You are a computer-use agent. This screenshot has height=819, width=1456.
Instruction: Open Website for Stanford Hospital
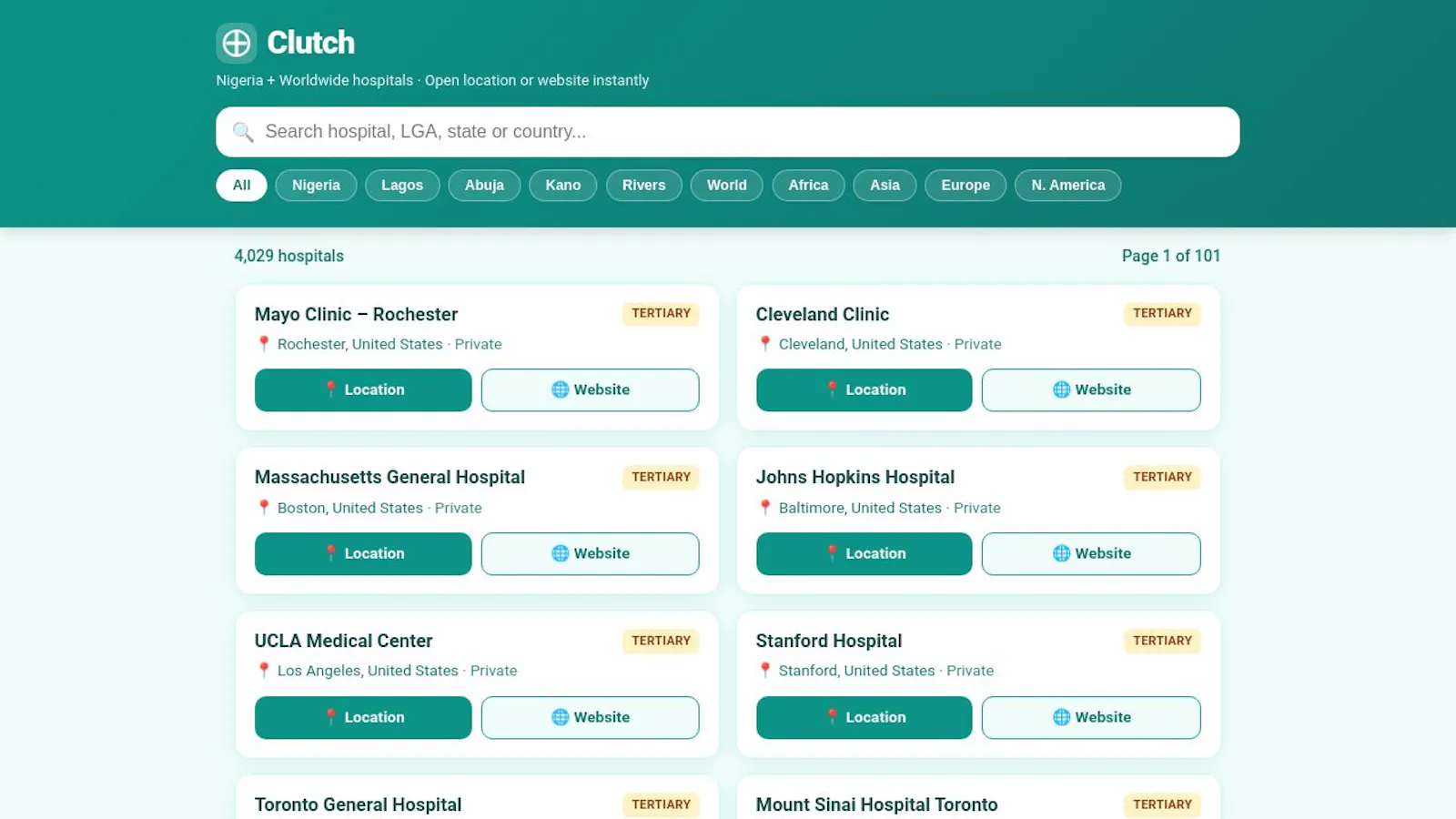point(1091,717)
